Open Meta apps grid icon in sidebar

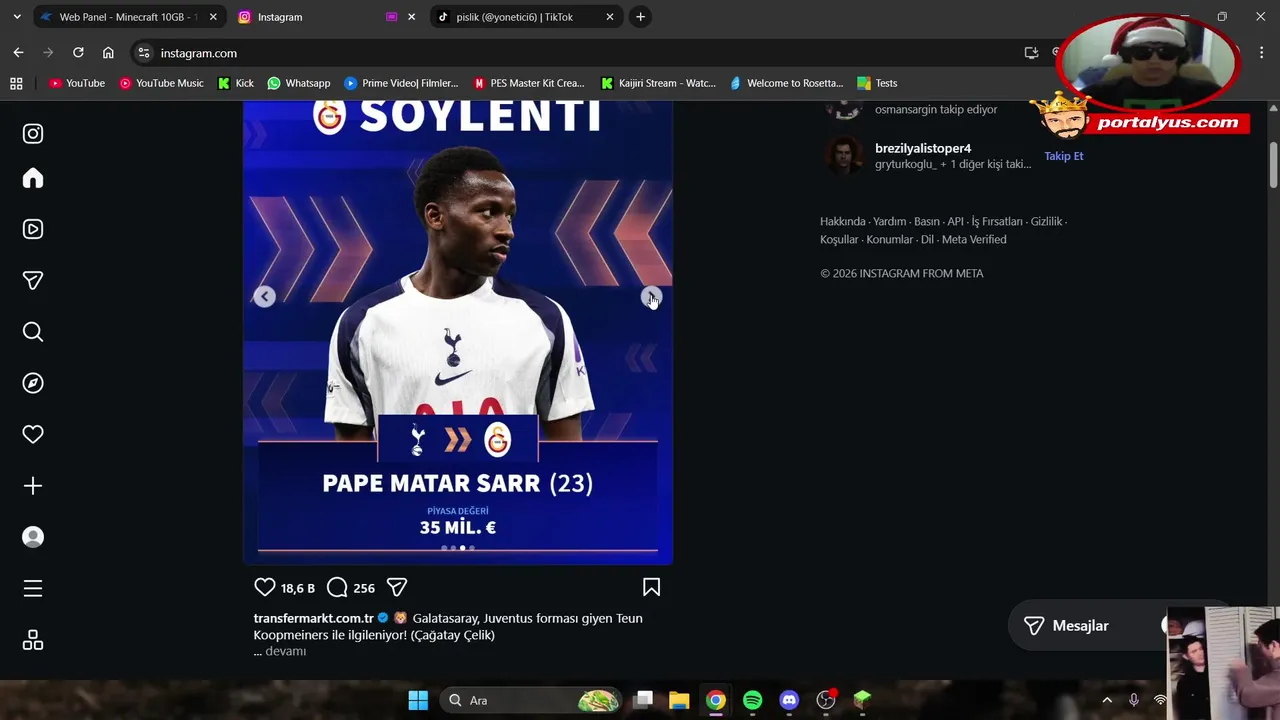pyautogui.click(x=33, y=640)
